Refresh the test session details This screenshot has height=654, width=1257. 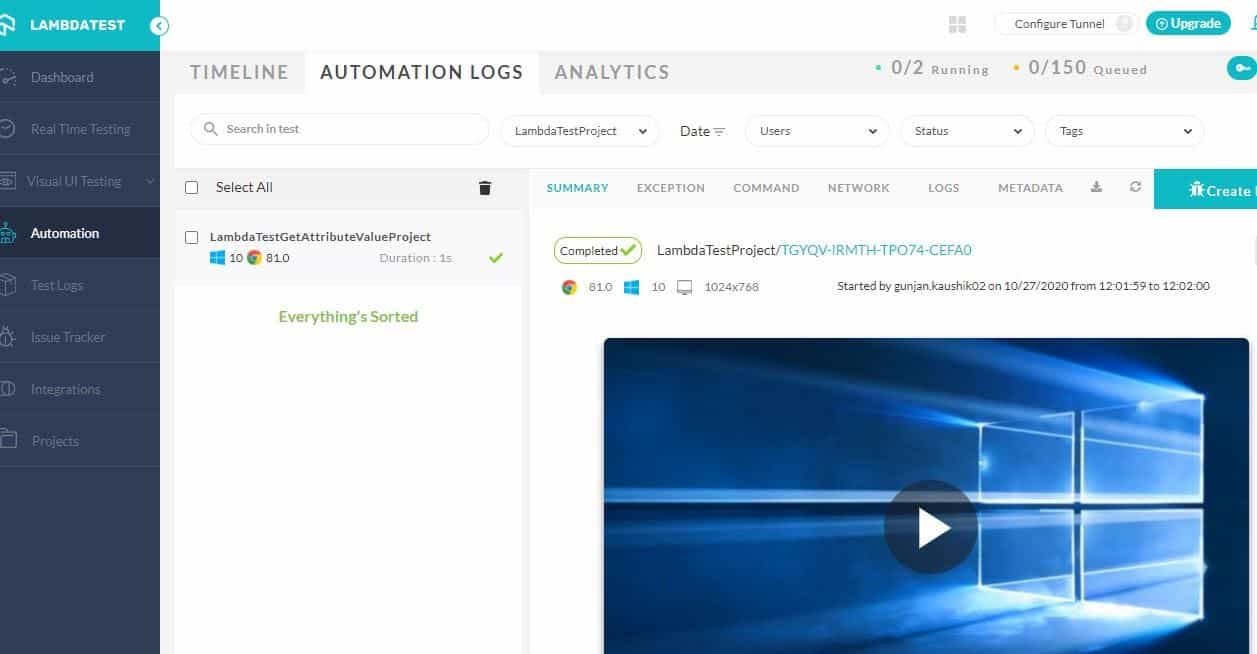(1136, 187)
